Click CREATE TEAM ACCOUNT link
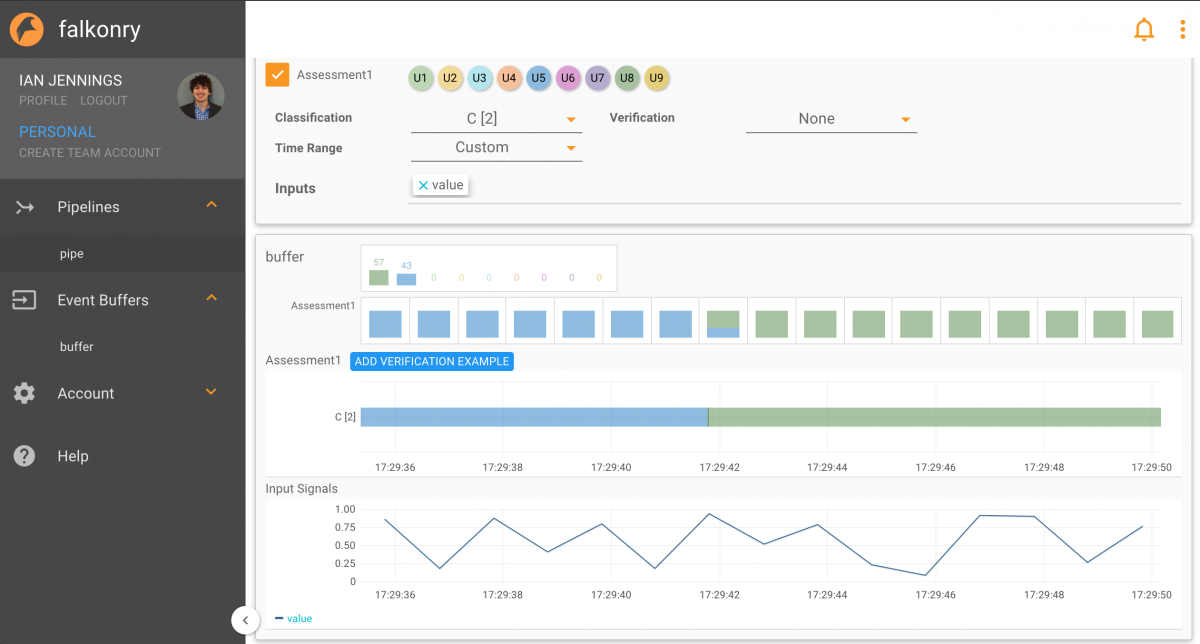Screen dimensions: 1200x644 [90, 153]
